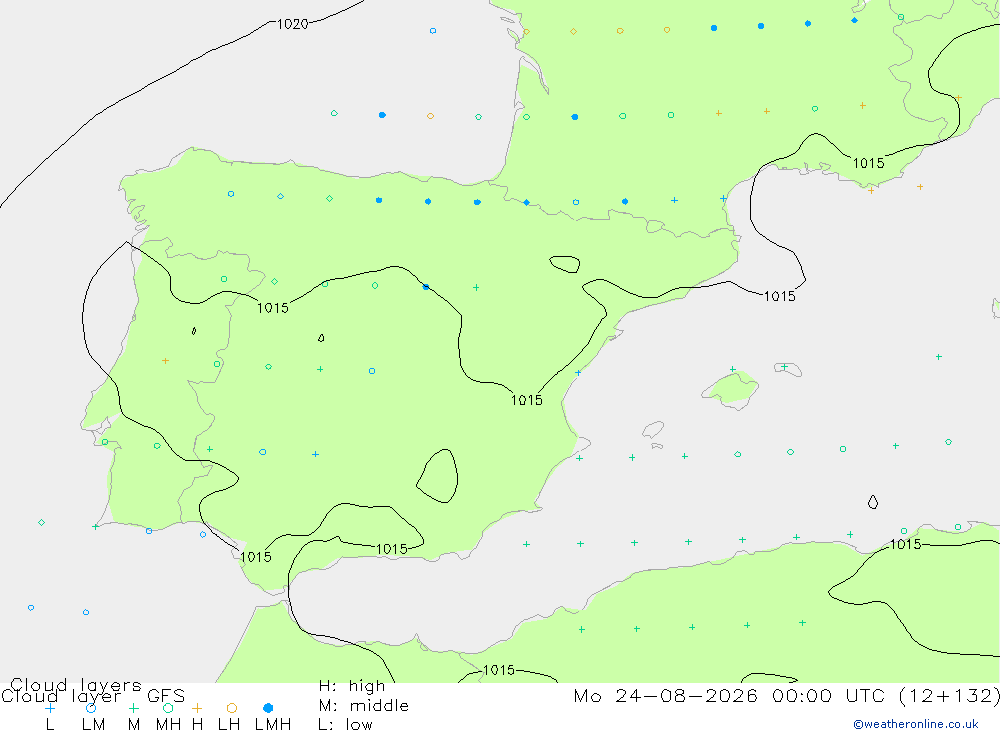Click the "LH" legend label
The height and width of the screenshot is (733, 1000).
[x=229, y=725]
